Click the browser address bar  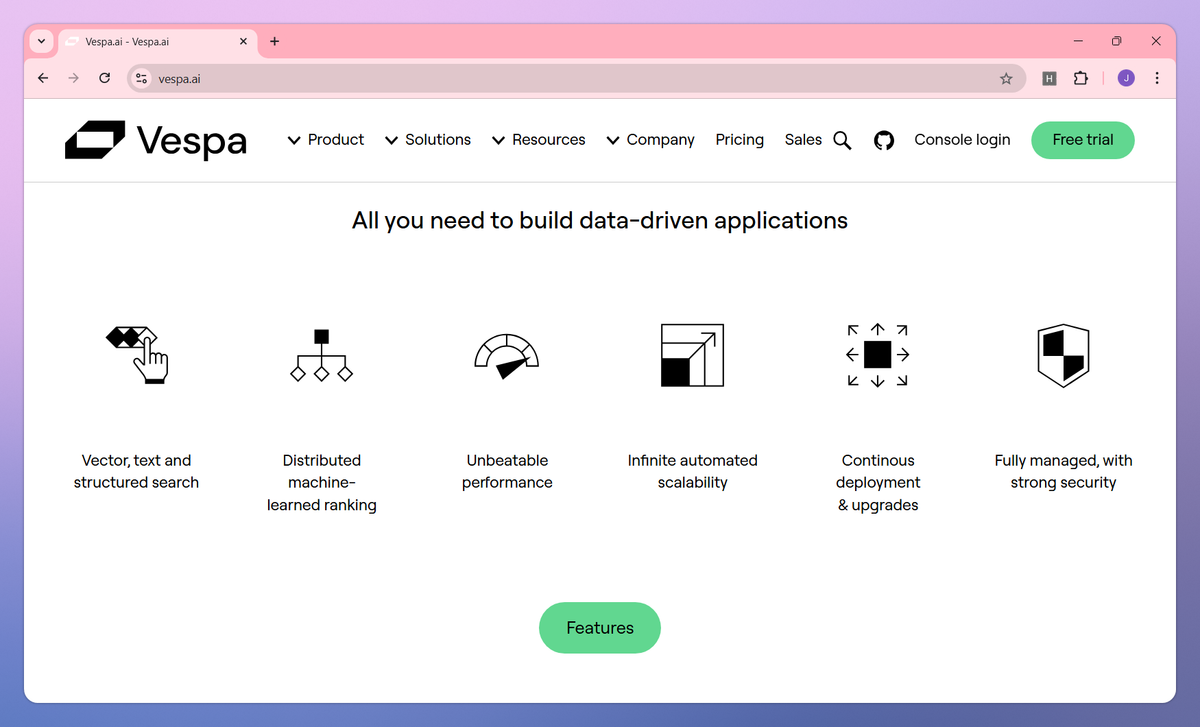[400, 78]
